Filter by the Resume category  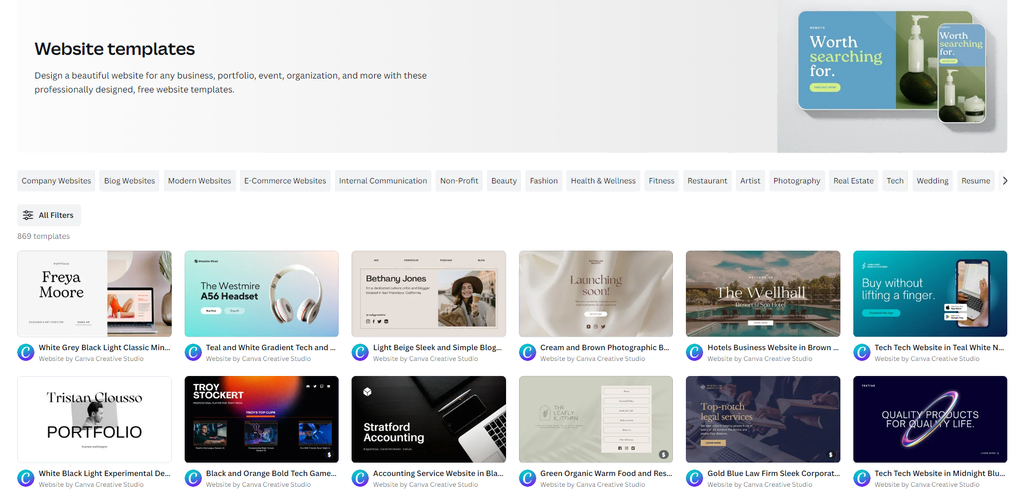[x=976, y=181]
